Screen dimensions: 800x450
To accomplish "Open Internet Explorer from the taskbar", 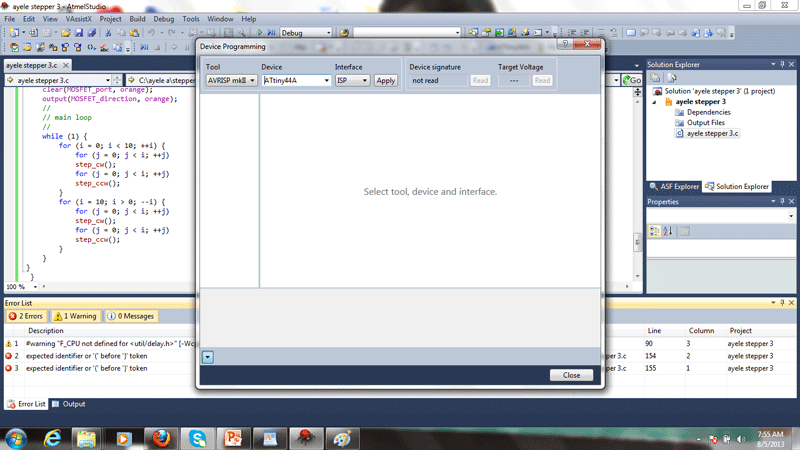I will tap(53, 438).
